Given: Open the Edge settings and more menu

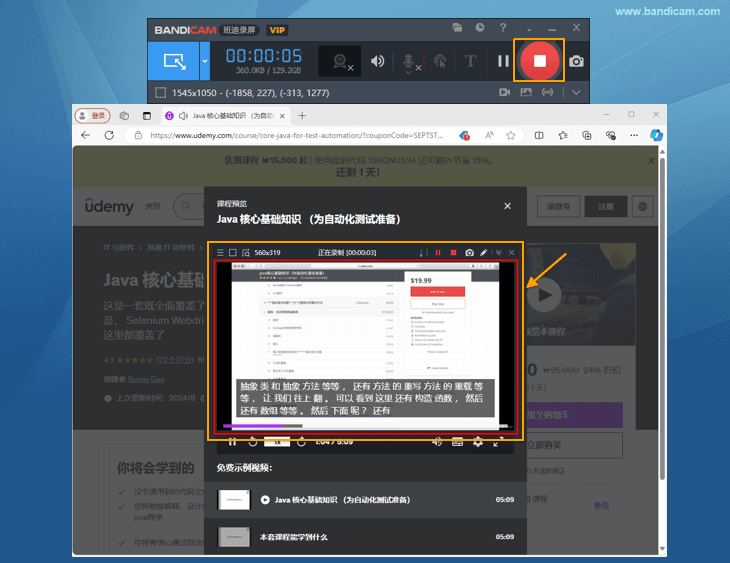Looking at the screenshot, I should (x=634, y=136).
